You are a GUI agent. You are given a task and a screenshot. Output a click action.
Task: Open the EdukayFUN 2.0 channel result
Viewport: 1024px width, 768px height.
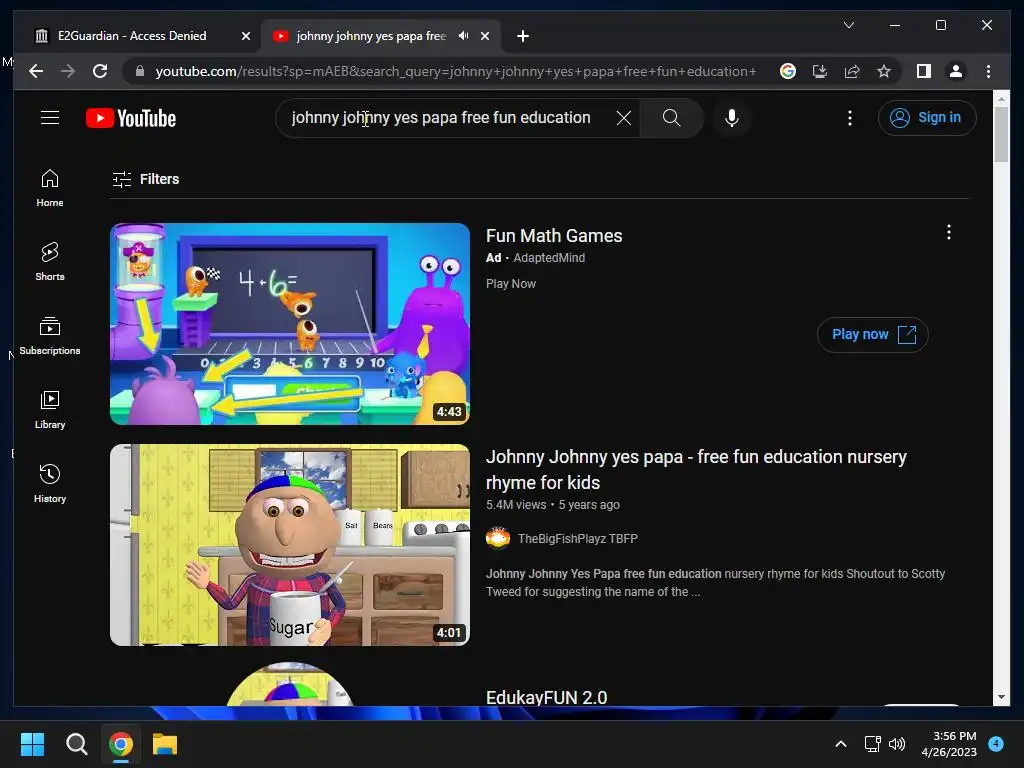(x=547, y=697)
